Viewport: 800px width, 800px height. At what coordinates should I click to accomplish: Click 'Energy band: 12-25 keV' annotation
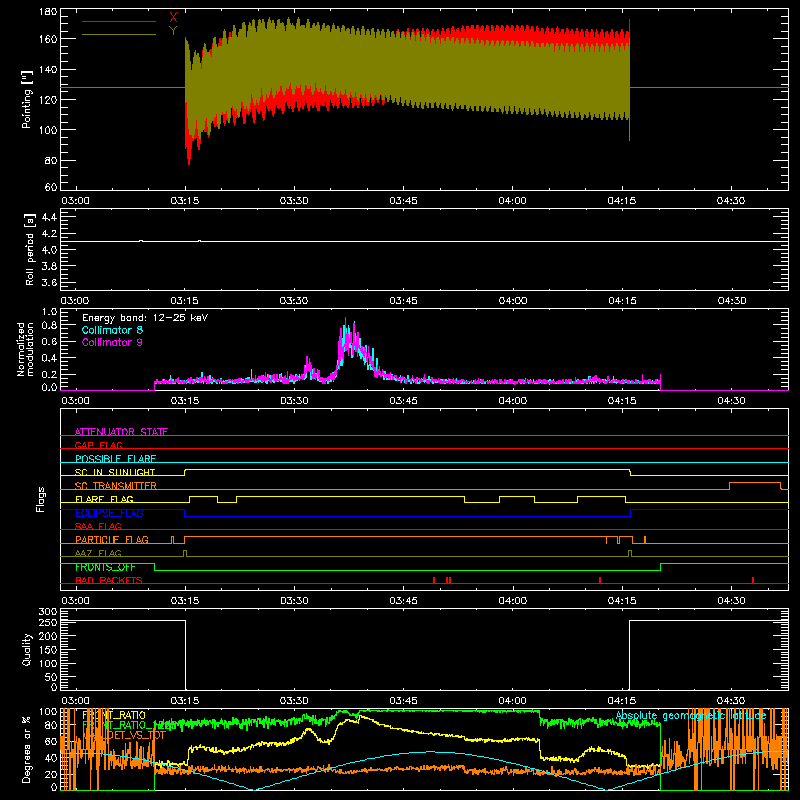click(x=145, y=318)
